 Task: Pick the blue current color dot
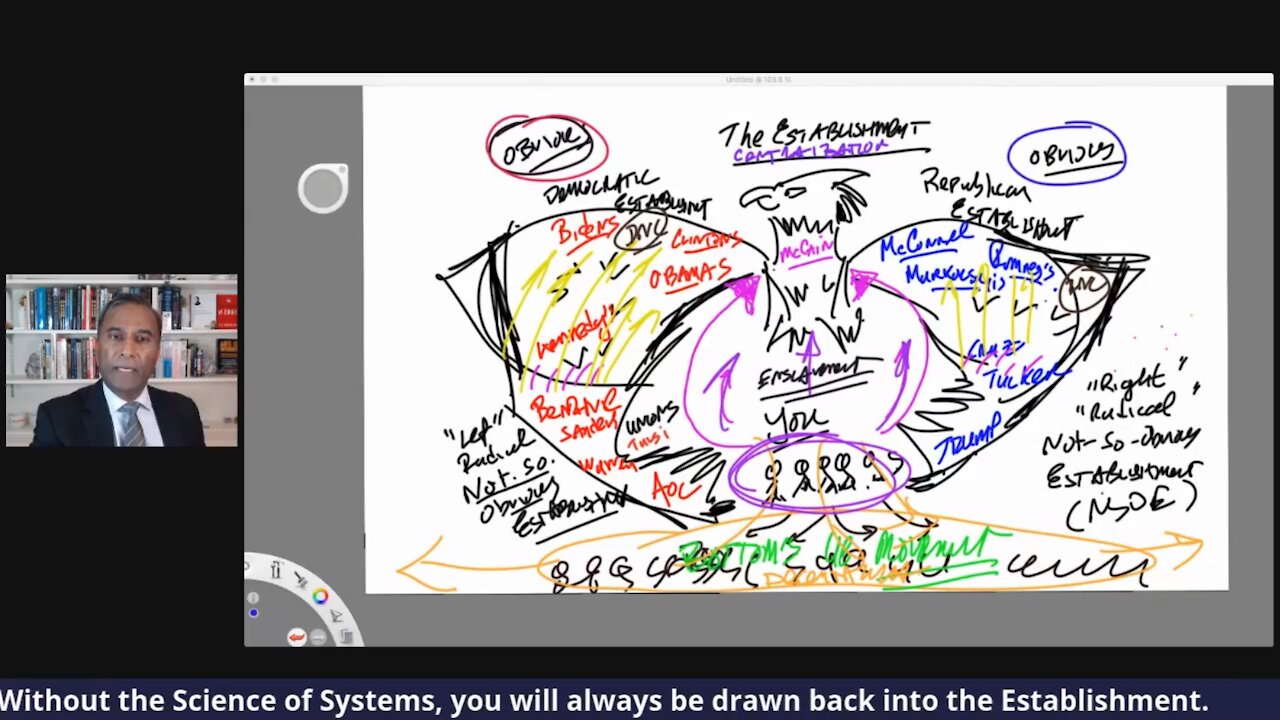pyautogui.click(x=253, y=612)
